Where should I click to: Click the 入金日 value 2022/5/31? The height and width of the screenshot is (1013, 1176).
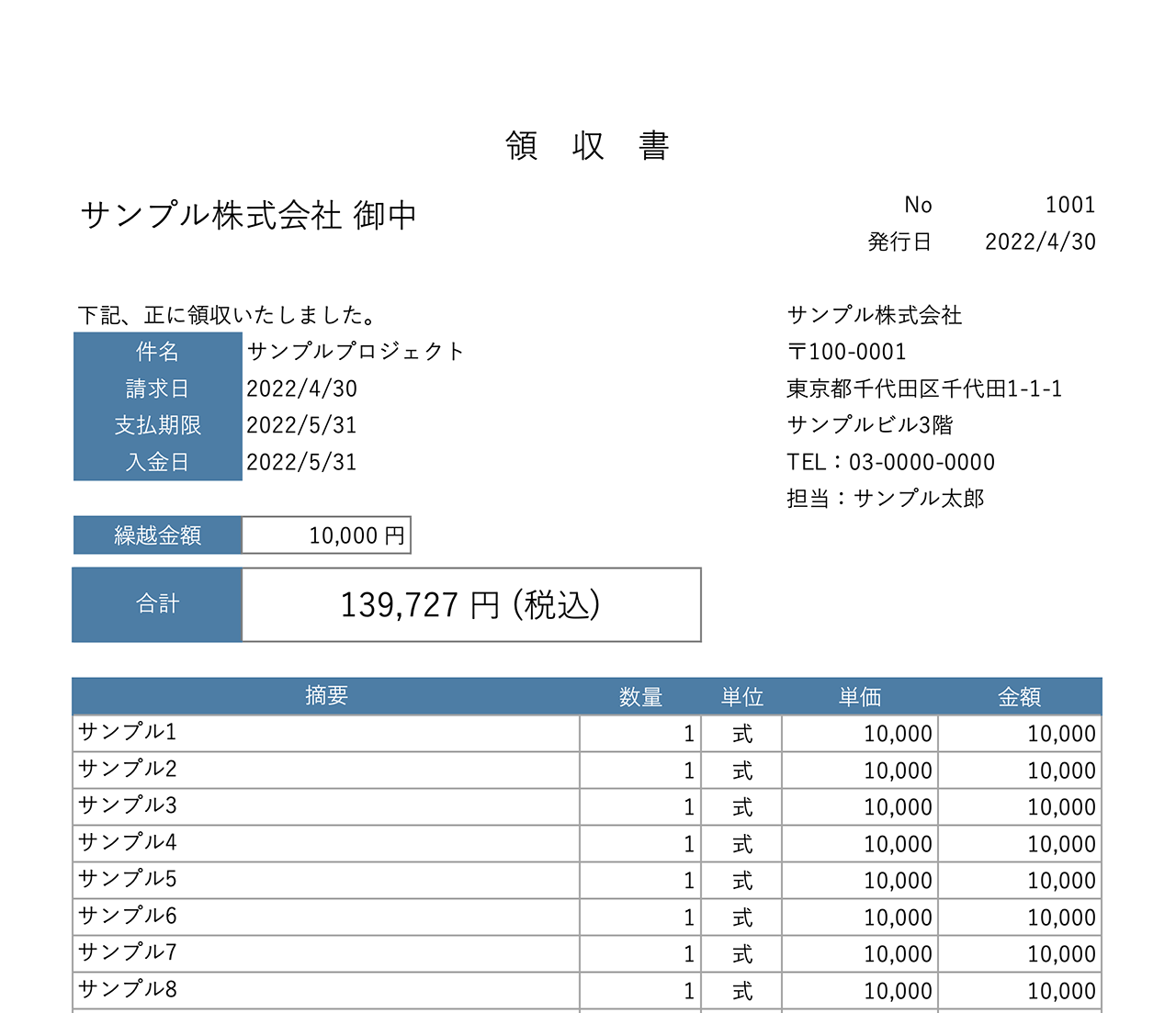pos(303,462)
